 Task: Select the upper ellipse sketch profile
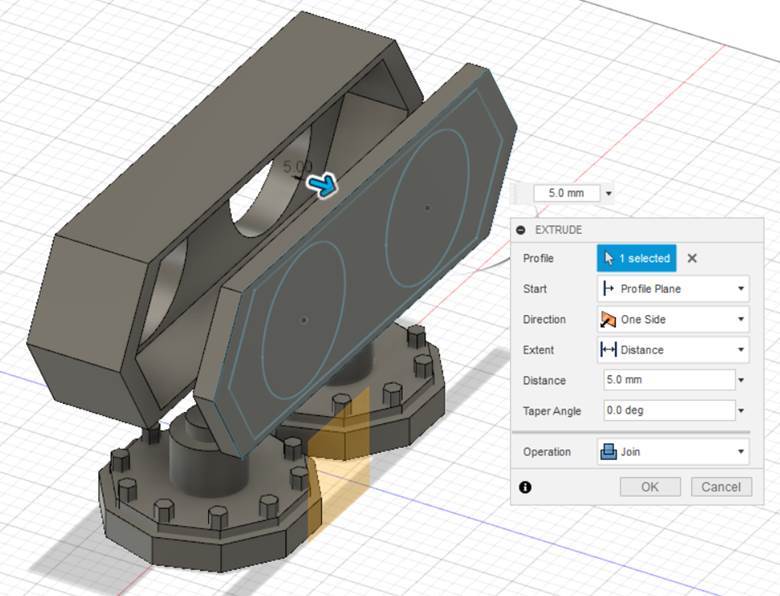(x=427, y=208)
